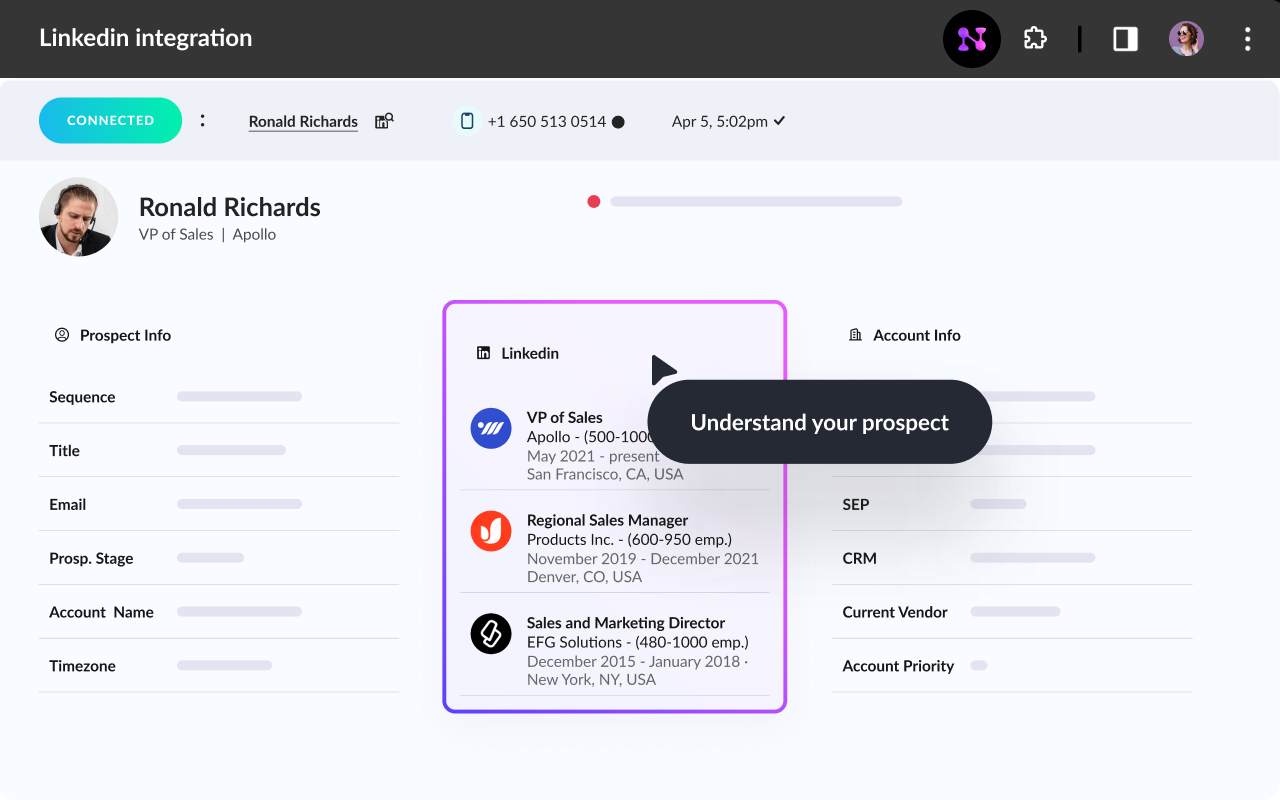Click the Apr 5, 5:02pm timestamp checkmark
The image size is (1280, 800).
pyautogui.click(x=779, y=121)
